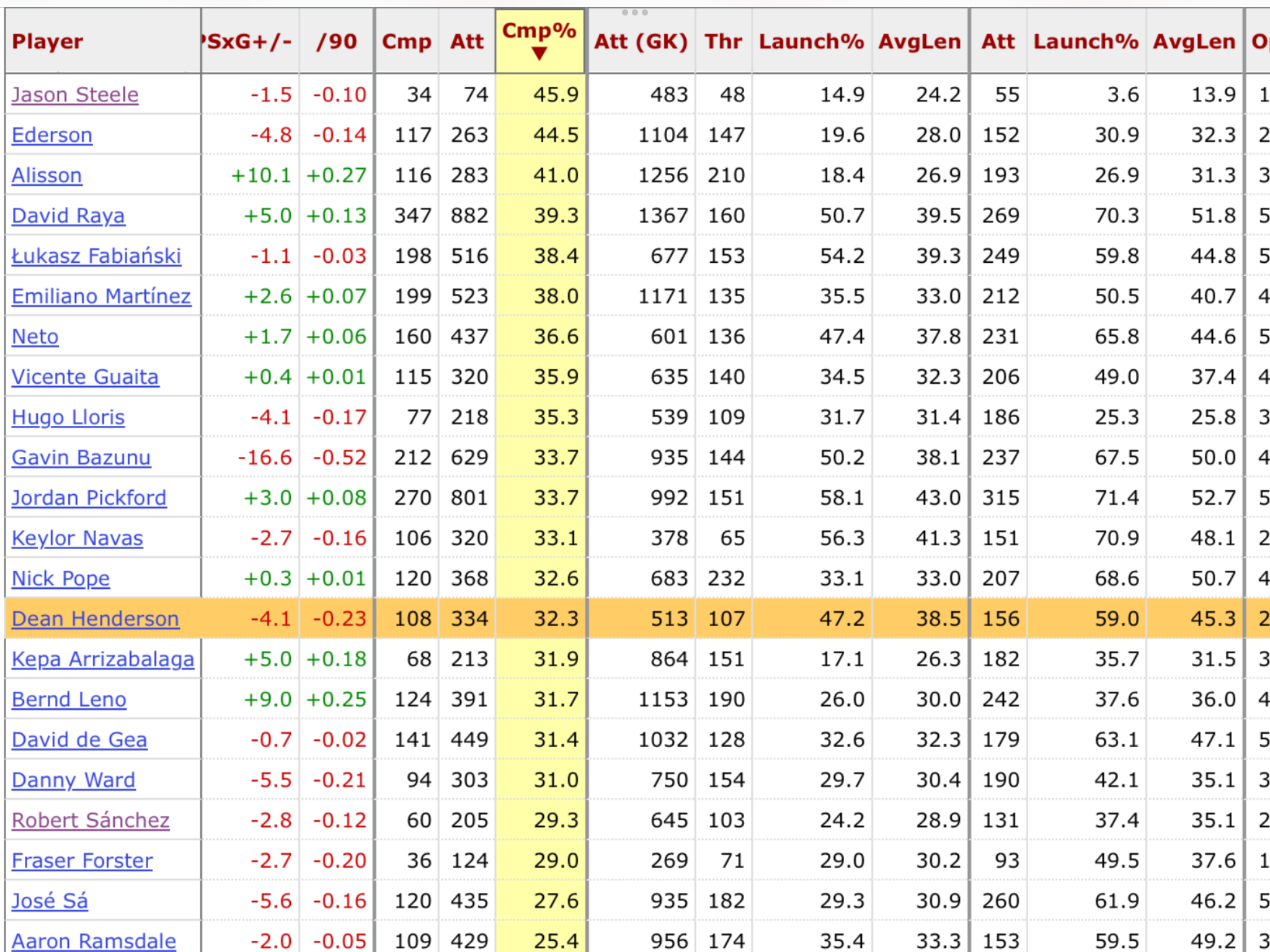
Task: Select Bernd Leno's /90 value +0.25
Action: (337, 699)
